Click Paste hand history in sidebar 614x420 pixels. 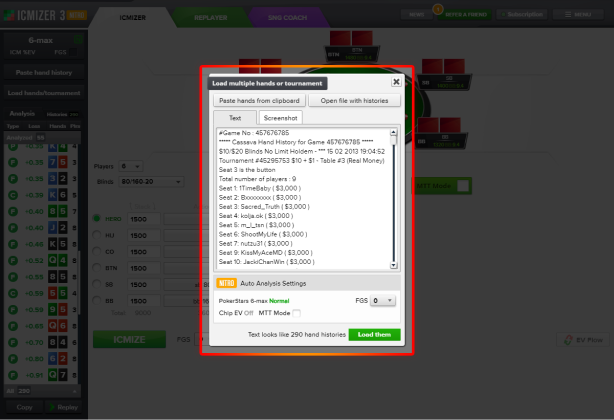click(44, 72)
